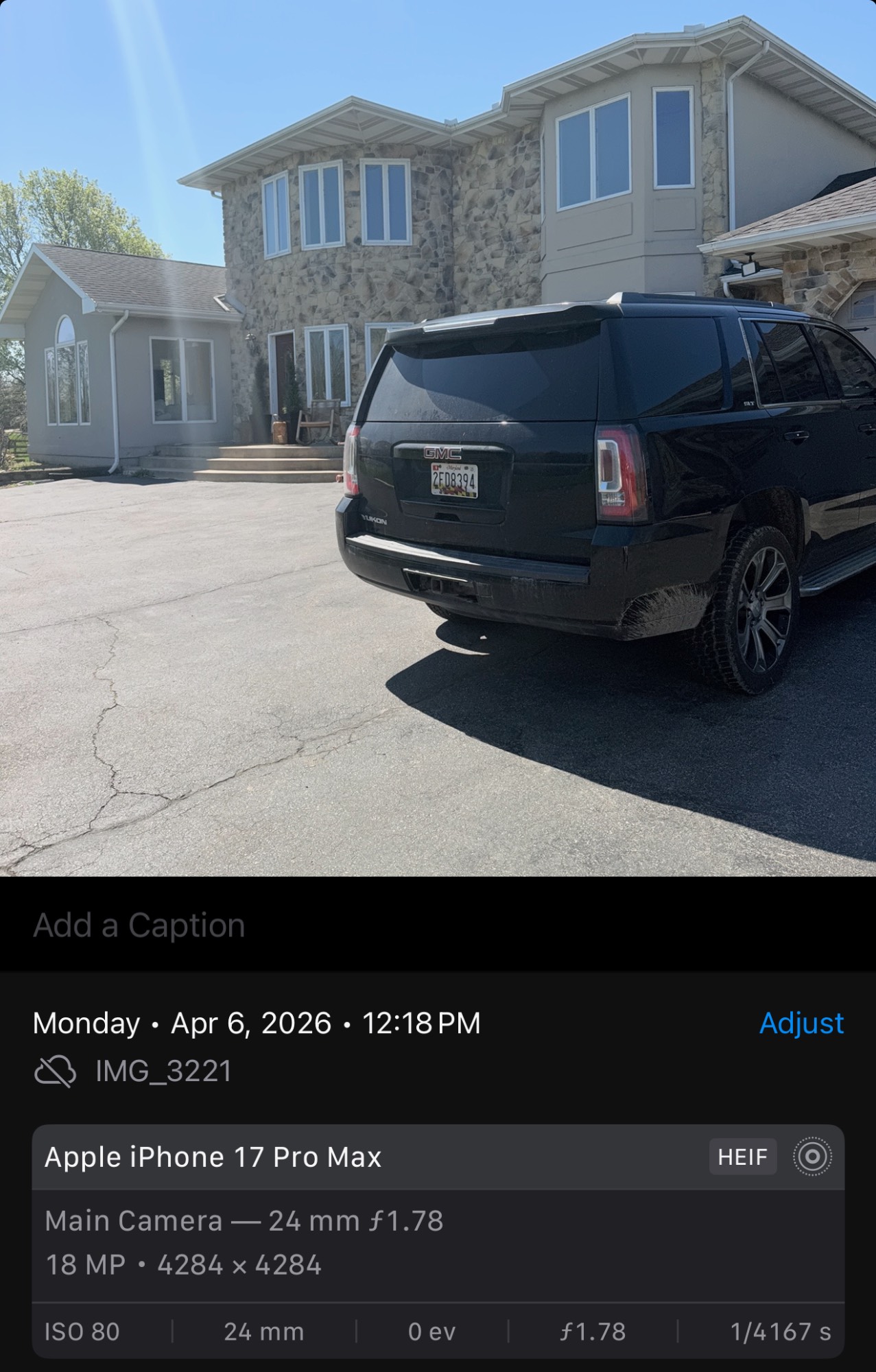
Task: Tap the Live Photo concentric circles icon
Action: click(812, 1157)
